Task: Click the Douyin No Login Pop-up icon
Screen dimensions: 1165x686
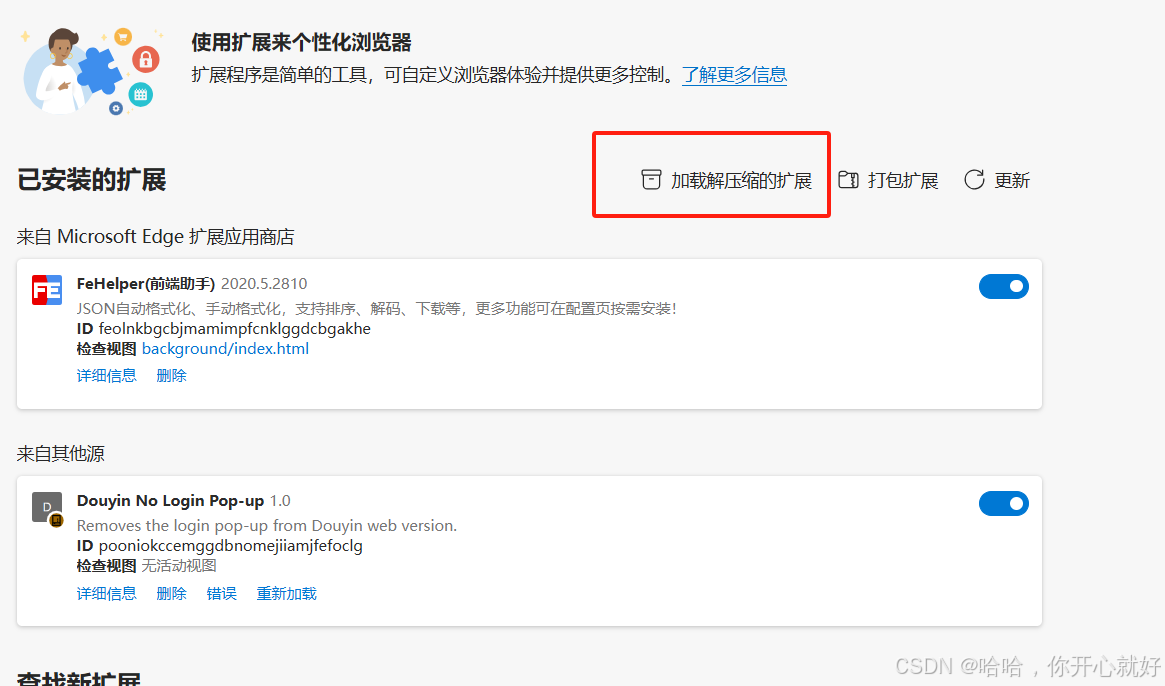Action: [48, 508]
